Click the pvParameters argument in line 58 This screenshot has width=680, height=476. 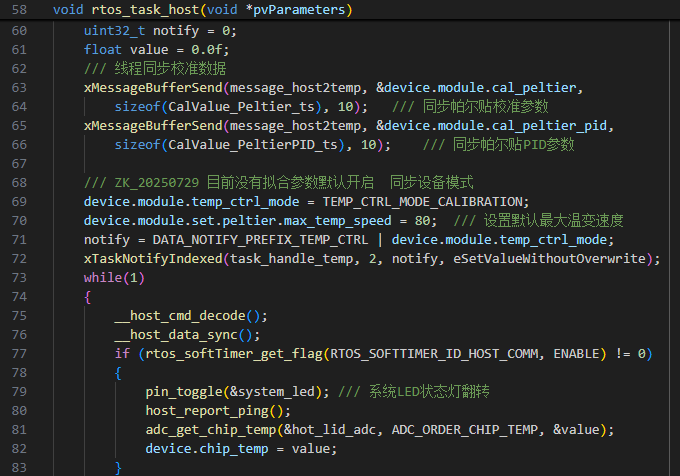[299, 10]
